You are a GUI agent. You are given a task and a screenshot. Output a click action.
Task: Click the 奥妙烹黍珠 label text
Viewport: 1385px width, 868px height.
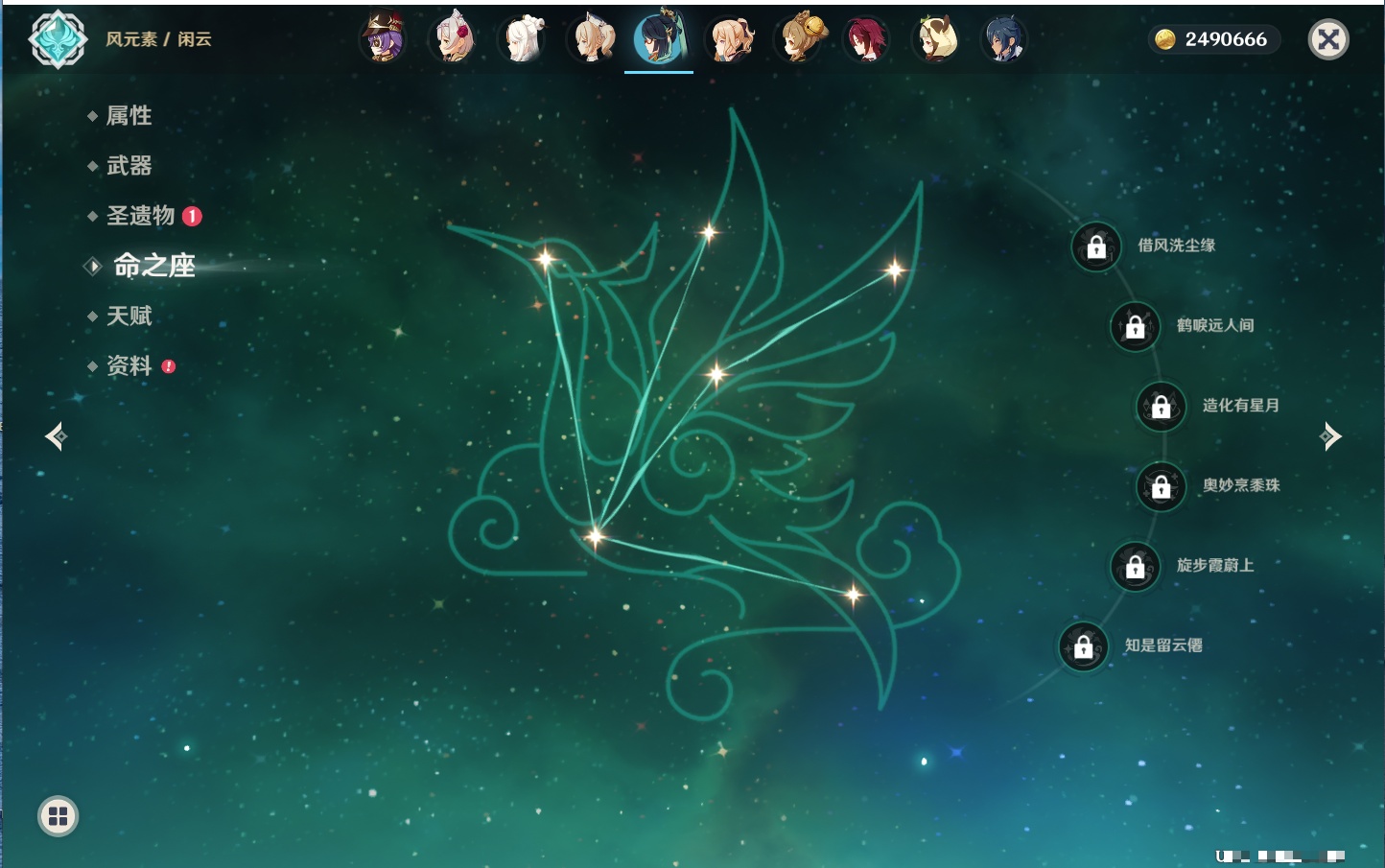tap(1241, 485)
